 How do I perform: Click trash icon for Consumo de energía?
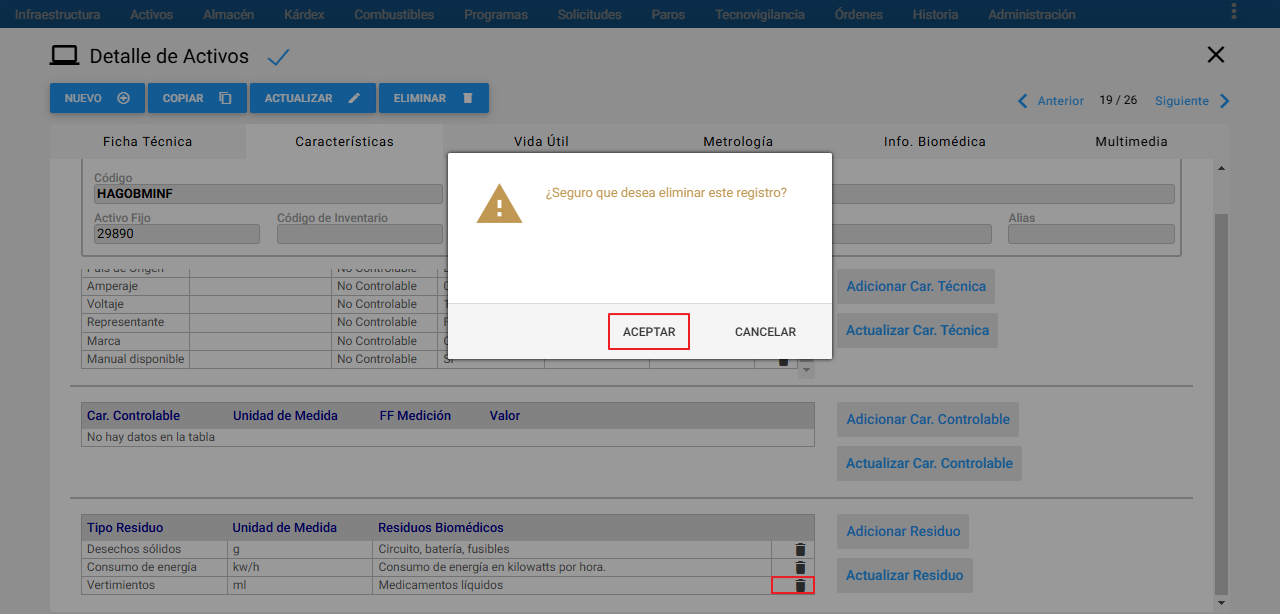(x=800, y=567)
